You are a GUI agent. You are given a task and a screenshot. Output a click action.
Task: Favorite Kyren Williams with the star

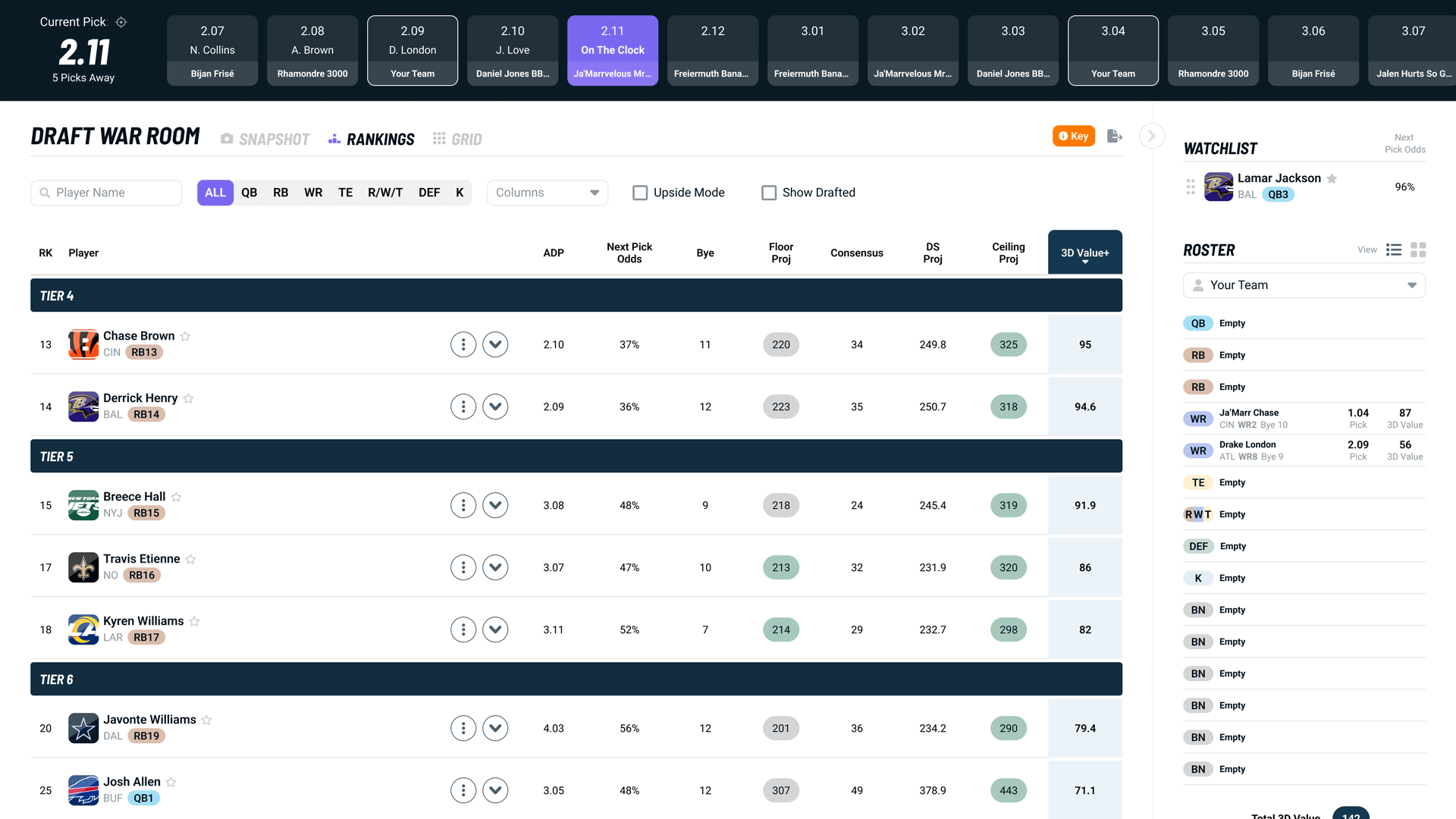pos(195,621)
